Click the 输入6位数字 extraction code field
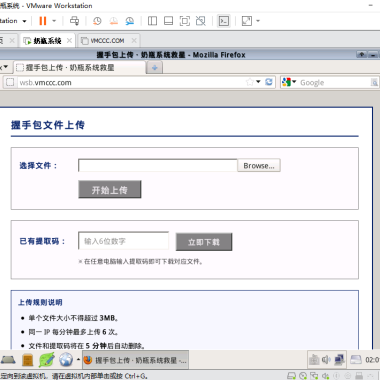380x380 pixels. [123, 241]
